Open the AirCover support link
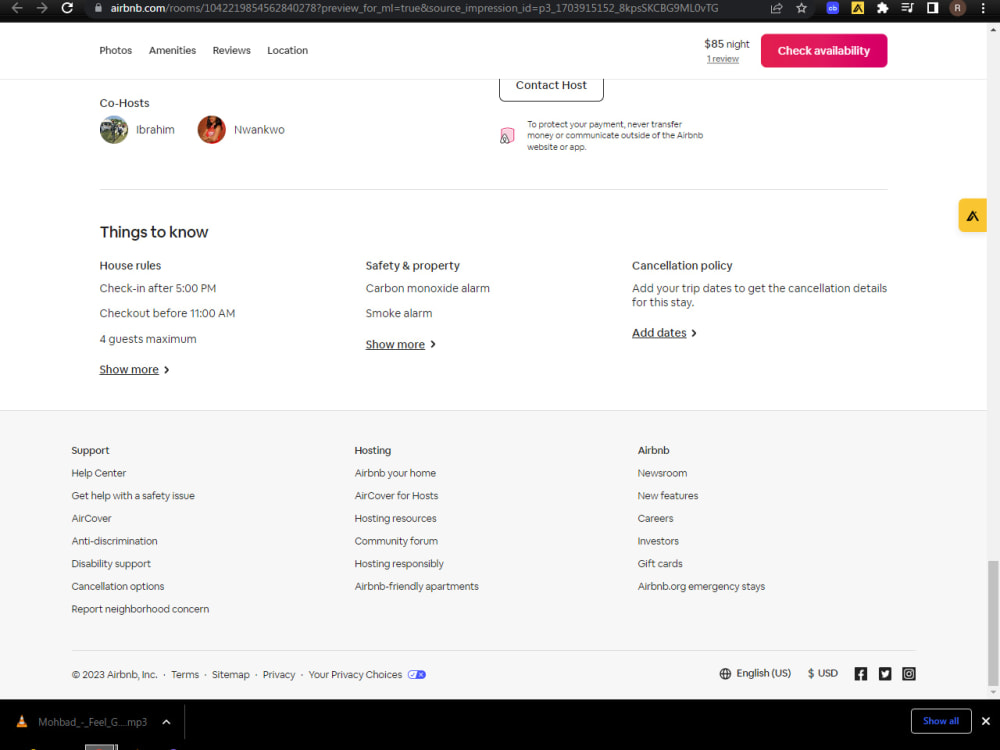 (x=91, y=518)
